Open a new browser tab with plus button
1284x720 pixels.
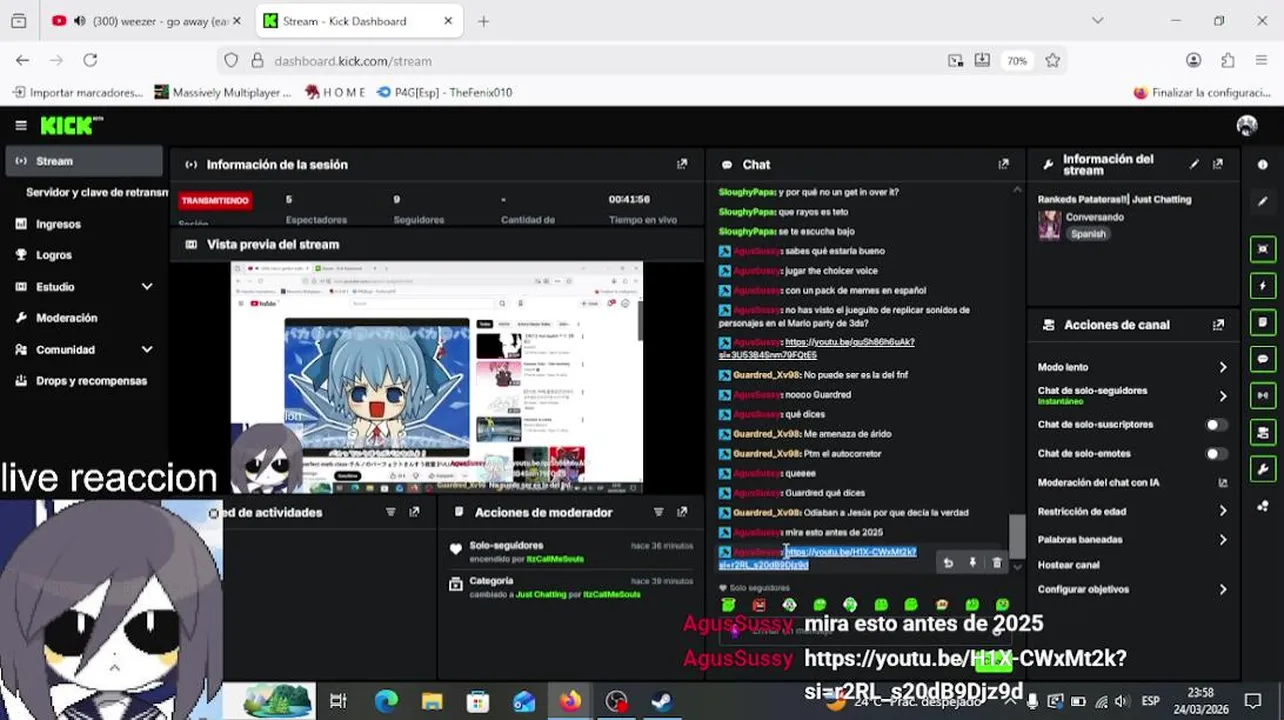click(483, 21)
